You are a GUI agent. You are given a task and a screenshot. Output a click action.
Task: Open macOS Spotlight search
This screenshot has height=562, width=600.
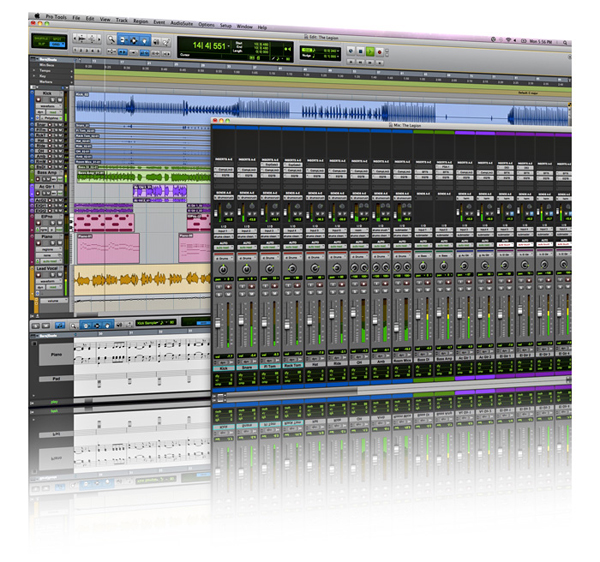coord(565,43)
